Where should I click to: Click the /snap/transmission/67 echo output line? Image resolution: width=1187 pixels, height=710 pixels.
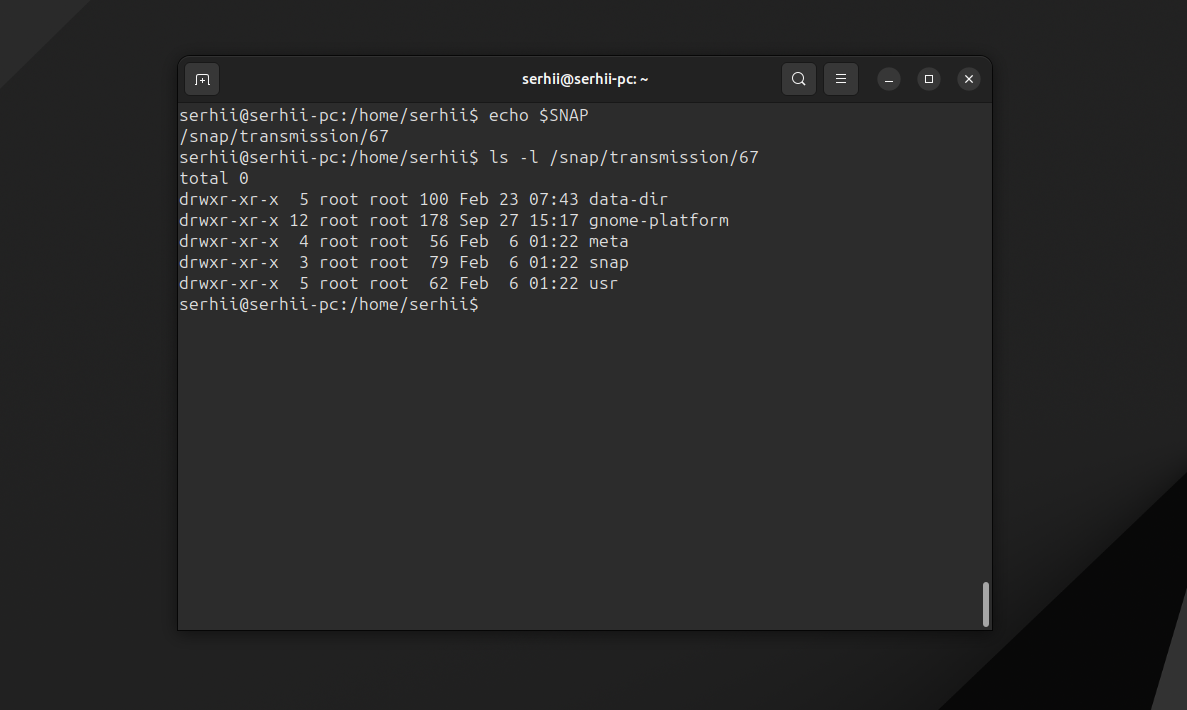pyautogui.click(x=284, y=137)
